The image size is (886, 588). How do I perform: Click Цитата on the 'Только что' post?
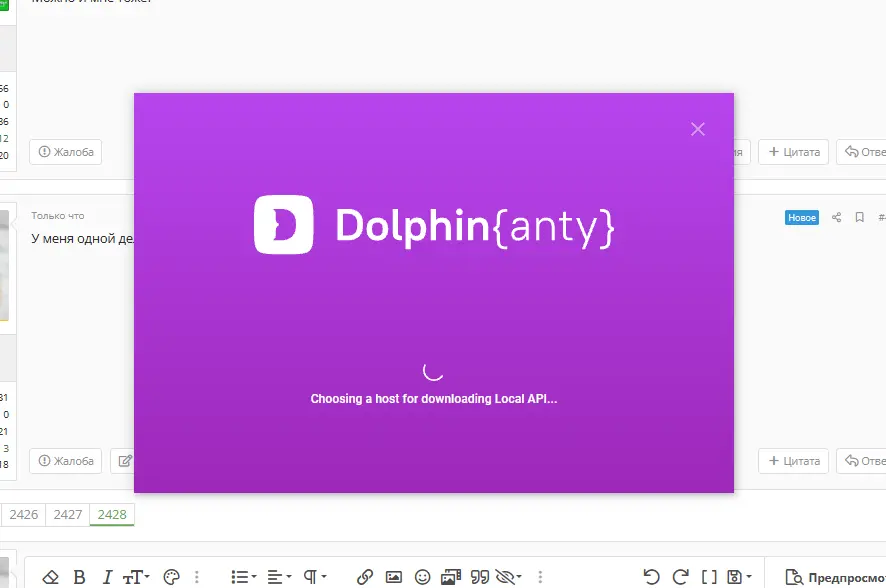[793, 461]
